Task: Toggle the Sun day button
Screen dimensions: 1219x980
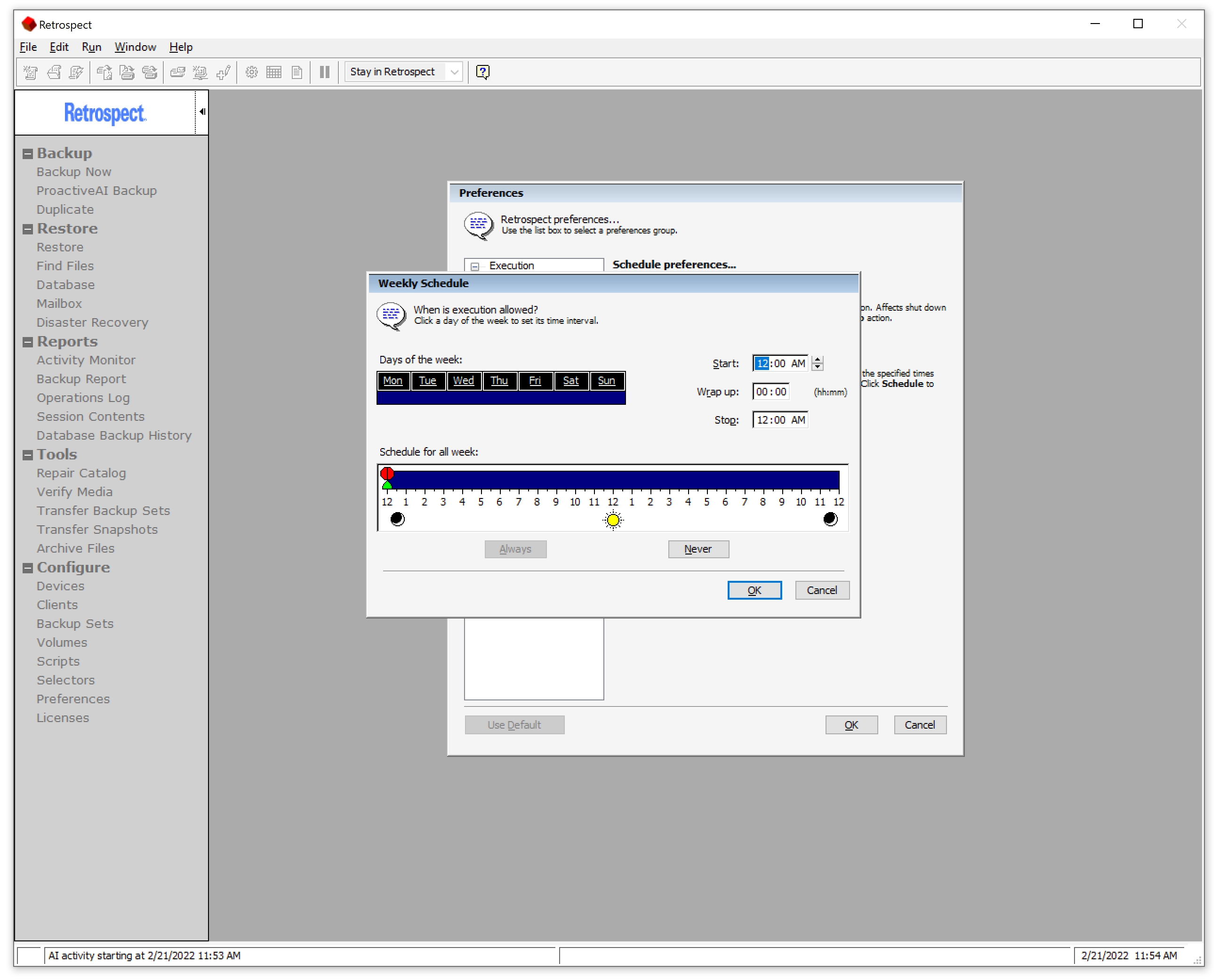Action: click(x=607, y=381)
